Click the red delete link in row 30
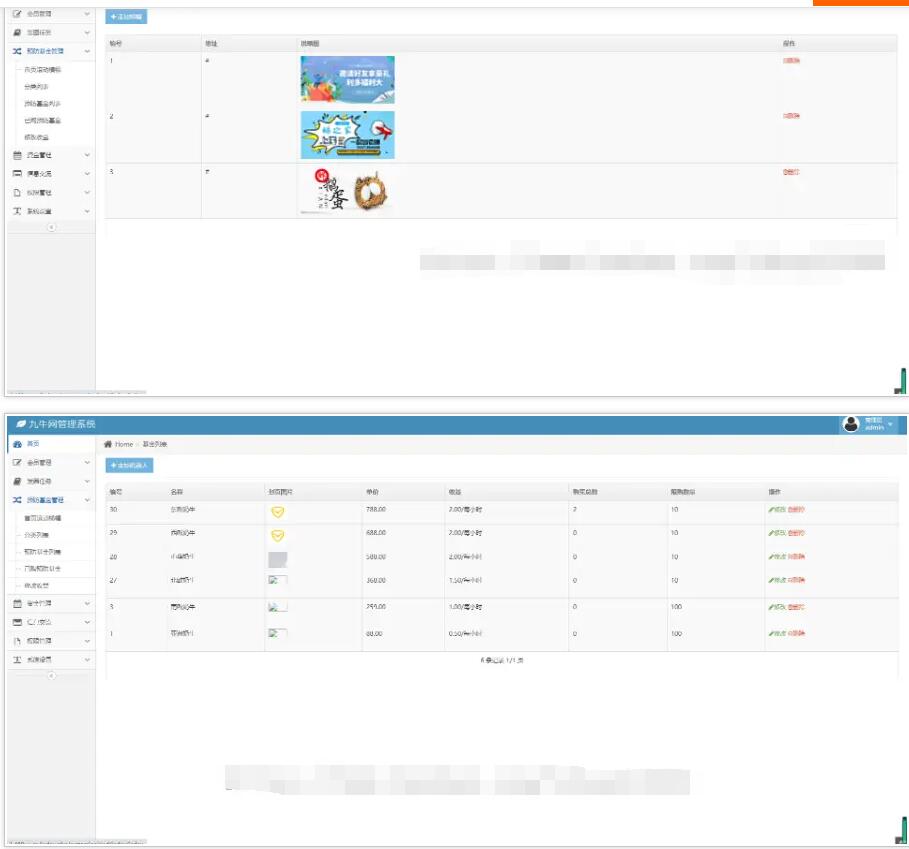Screen dimensions: 909x849 795,510
